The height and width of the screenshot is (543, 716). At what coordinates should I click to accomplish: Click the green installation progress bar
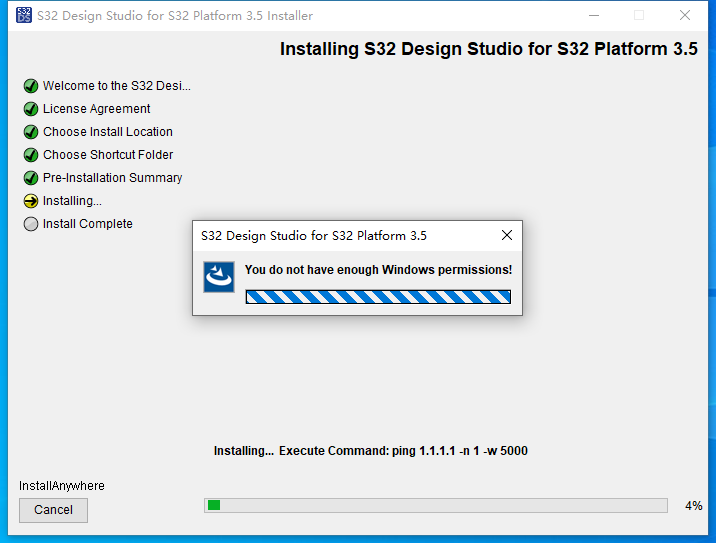(x=436, y=506)
